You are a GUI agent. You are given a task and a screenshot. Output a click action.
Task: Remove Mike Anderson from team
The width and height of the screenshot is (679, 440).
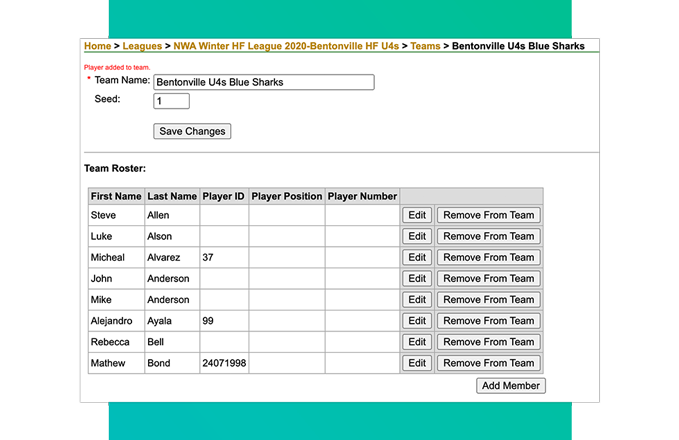(x=488, y=300)
